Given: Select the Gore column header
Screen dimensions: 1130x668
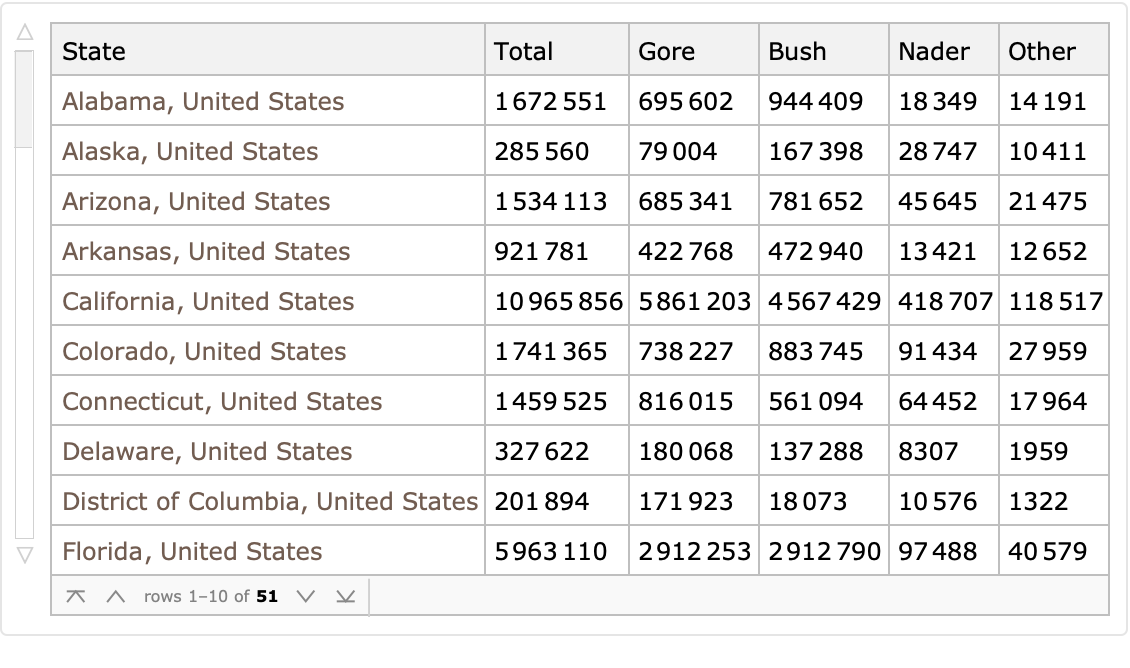Looking at the screenshot, I should coord(666,51).
